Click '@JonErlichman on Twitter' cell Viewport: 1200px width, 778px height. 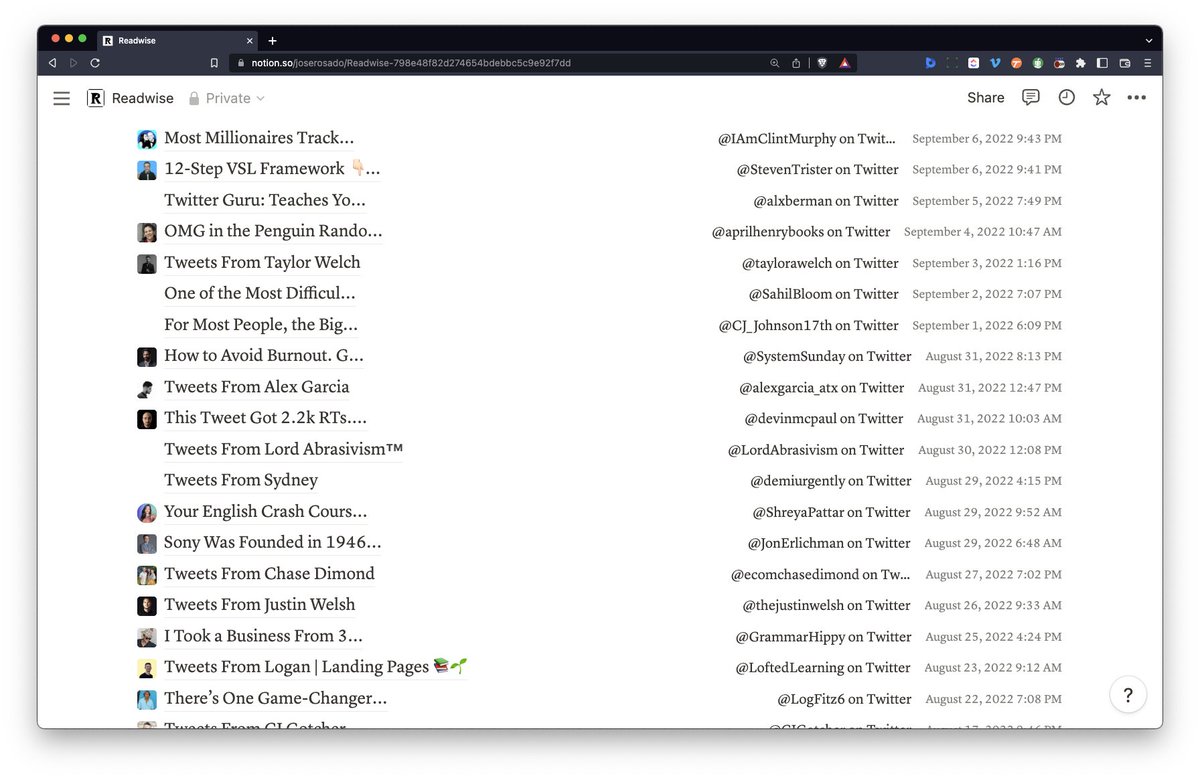tap(829, 543)
